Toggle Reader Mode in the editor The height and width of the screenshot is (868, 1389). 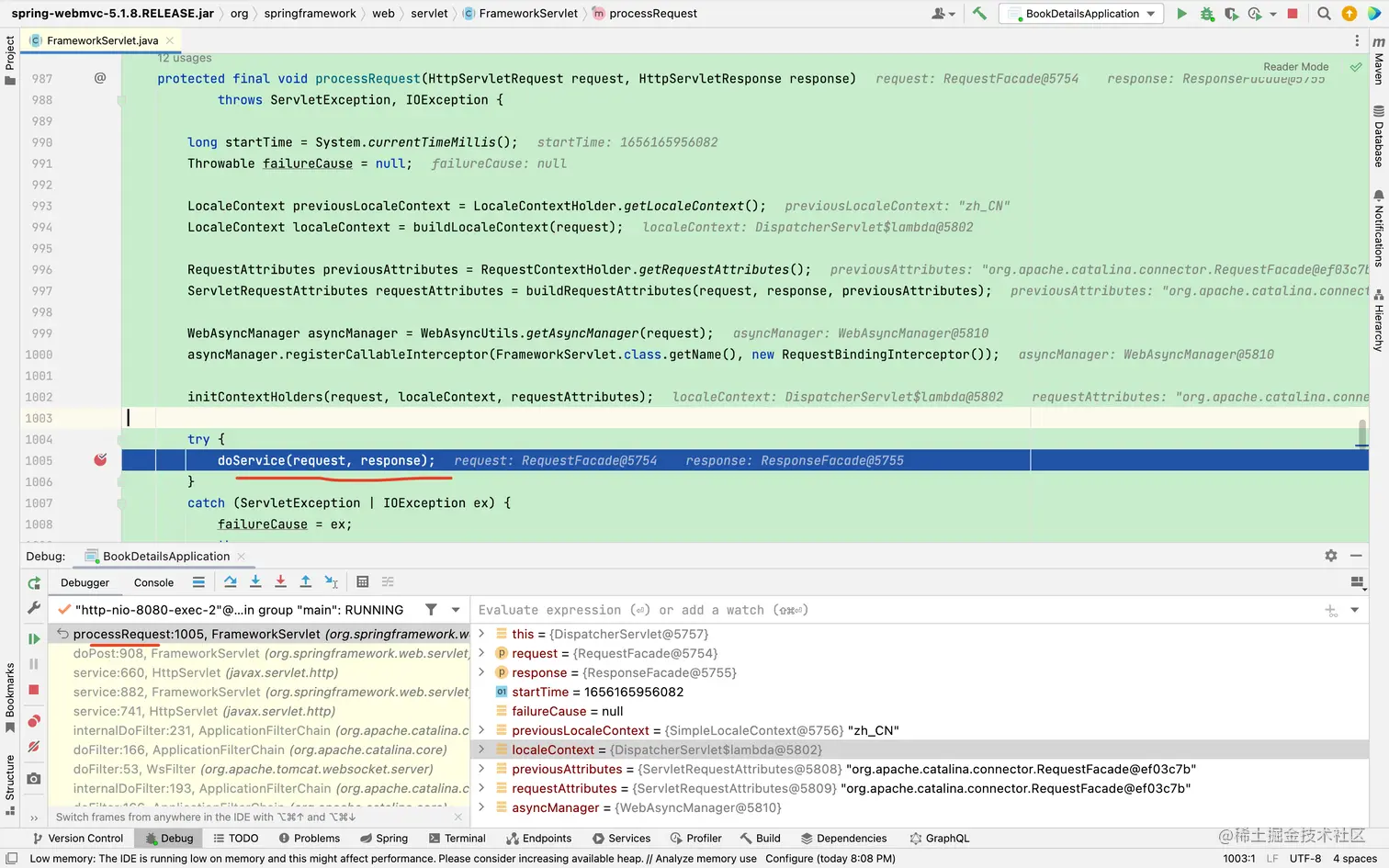[1295, 67]
